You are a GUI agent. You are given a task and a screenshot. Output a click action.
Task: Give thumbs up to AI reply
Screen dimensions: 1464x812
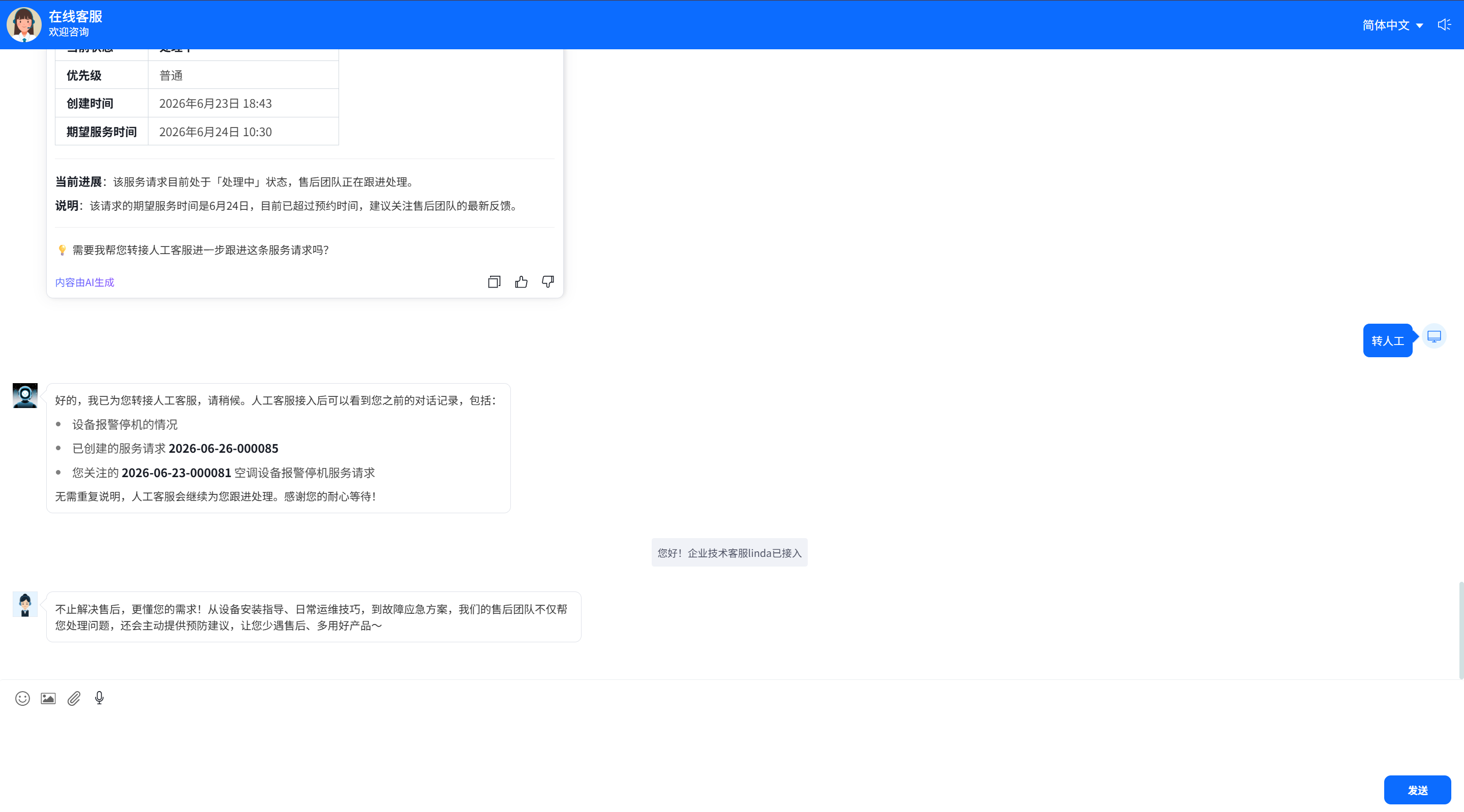pos(521,282)
